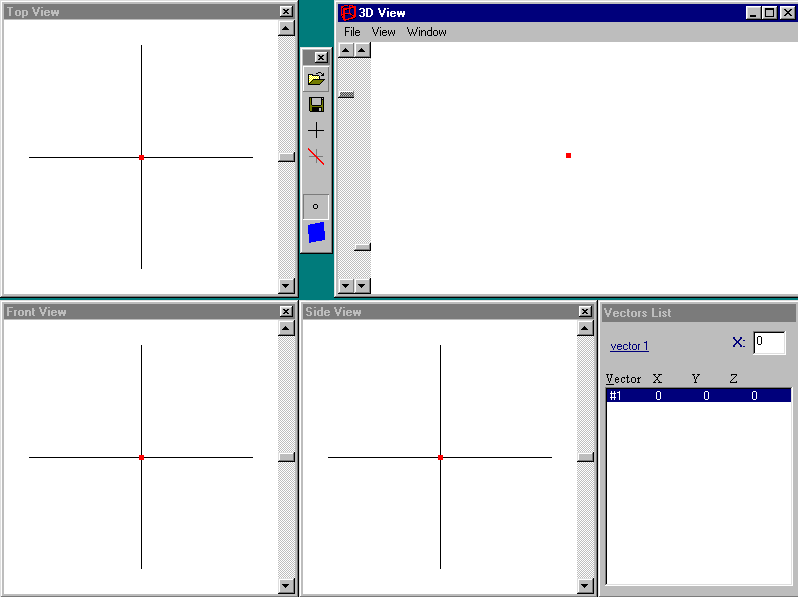The image size is (798, 597).
Task: Click Side View scrollbar down arrow
Action: point(585,586)
